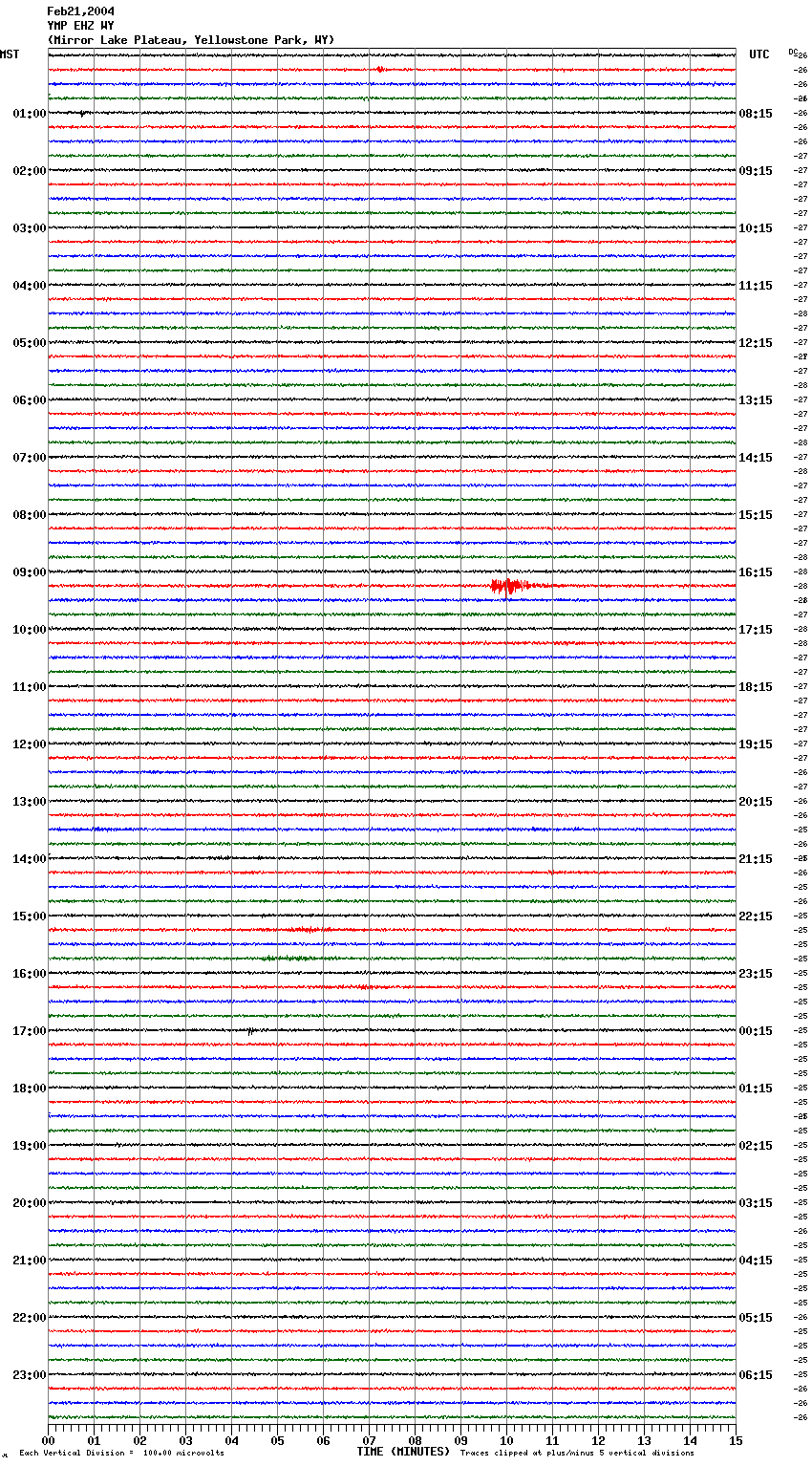
Task: Click the 09:00 MST time label
Action: click(x=30, y=572)
